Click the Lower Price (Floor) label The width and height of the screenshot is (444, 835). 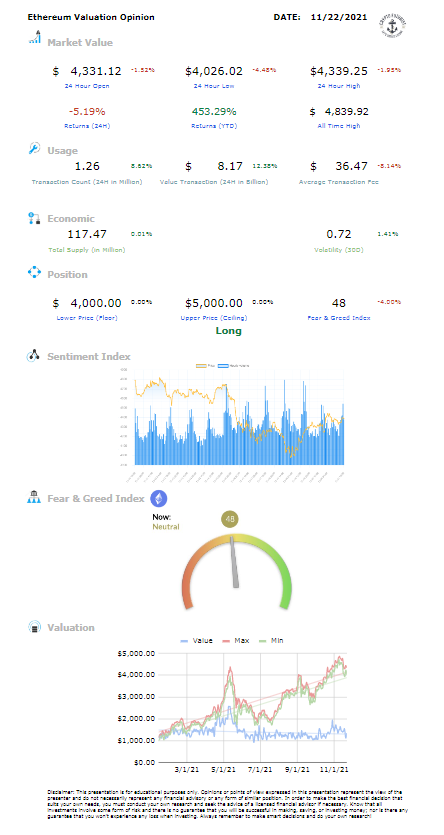point(87,318)
